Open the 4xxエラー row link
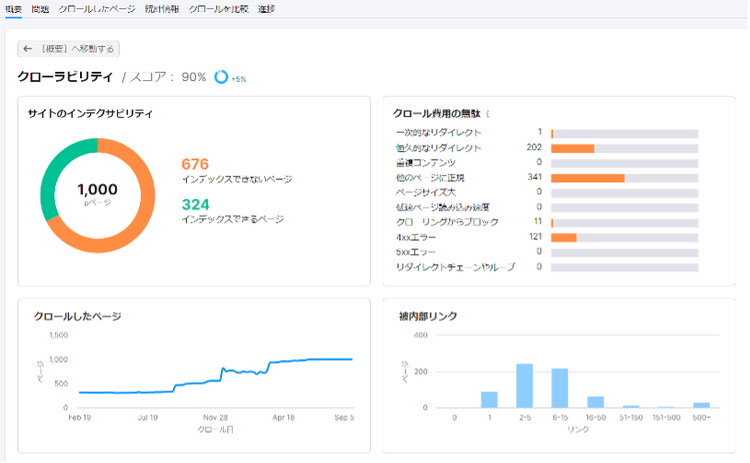Screen dimensions: 750x463 coord(416,237)
